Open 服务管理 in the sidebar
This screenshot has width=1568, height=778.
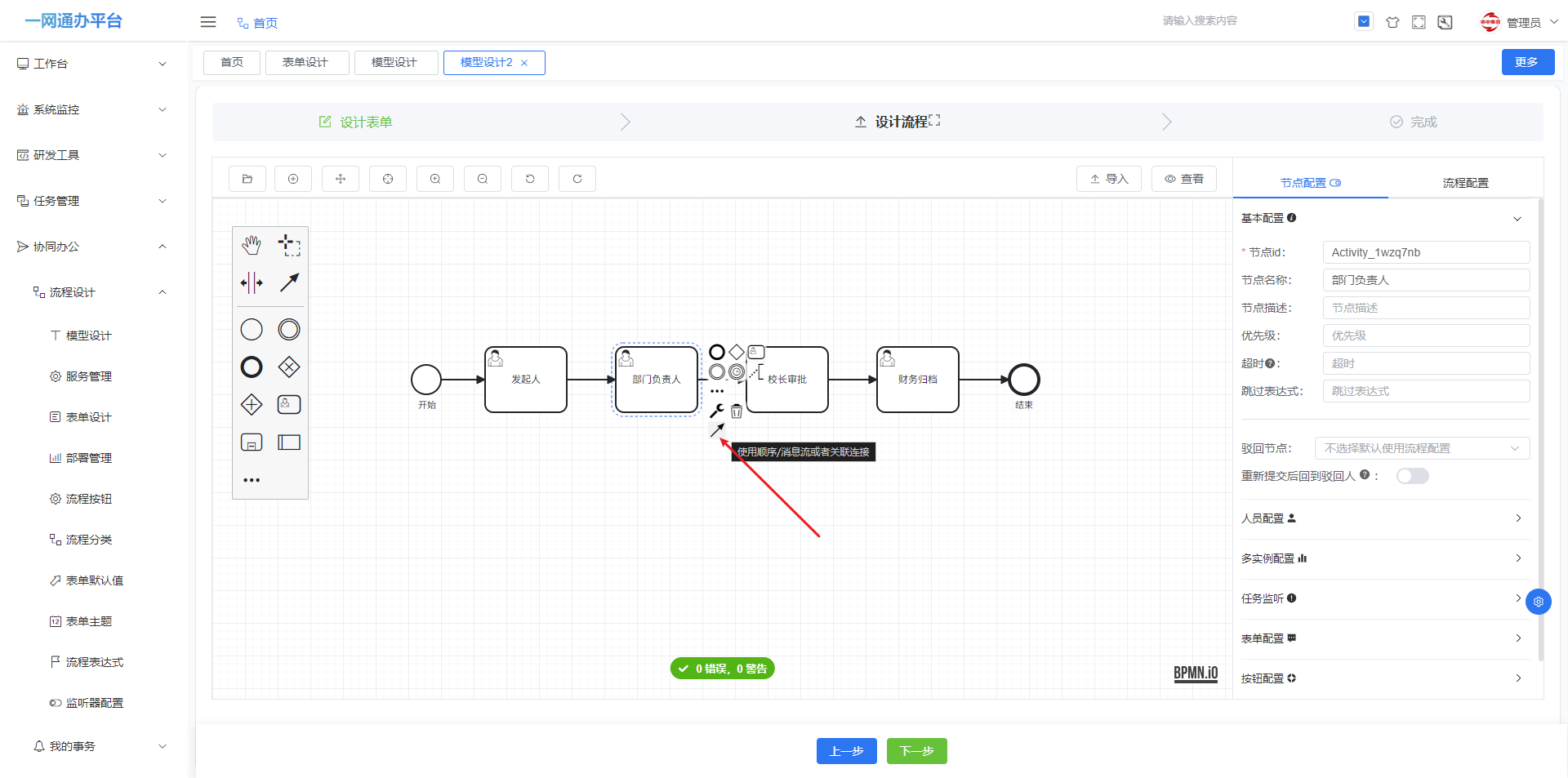[x=88, y=376]
